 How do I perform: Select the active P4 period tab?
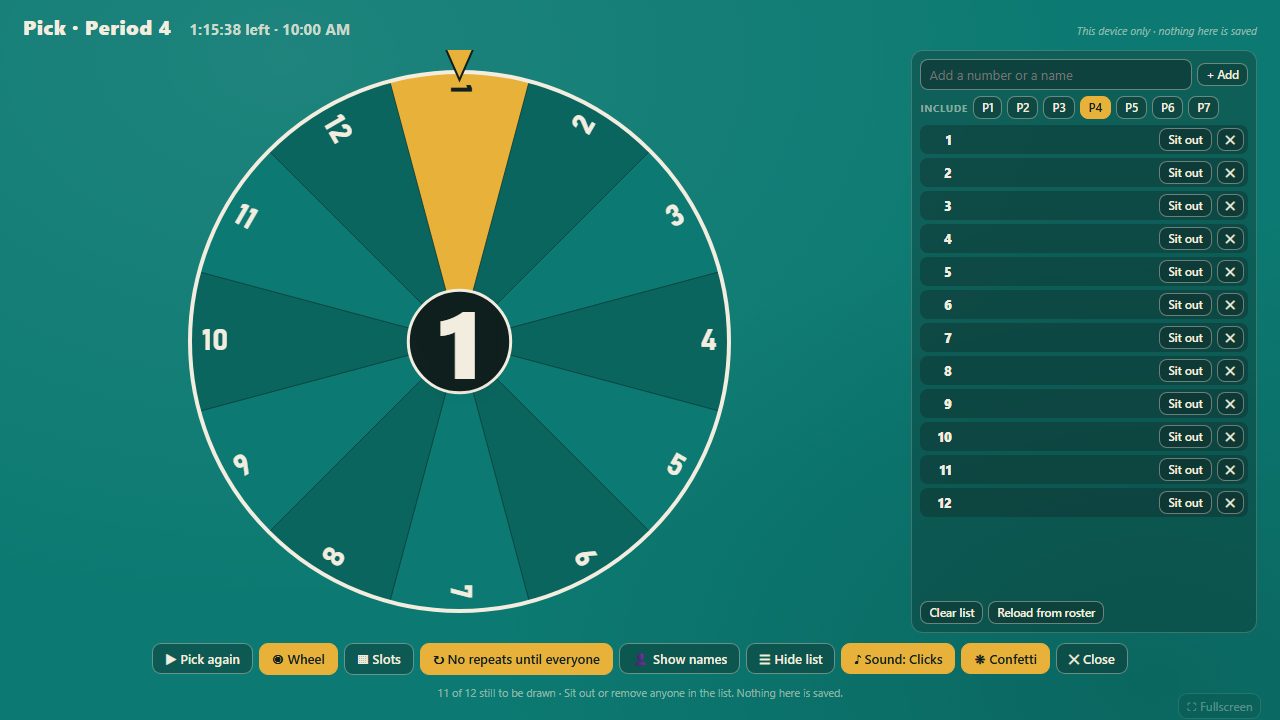pyautogui.click(x=1095, y=108)
